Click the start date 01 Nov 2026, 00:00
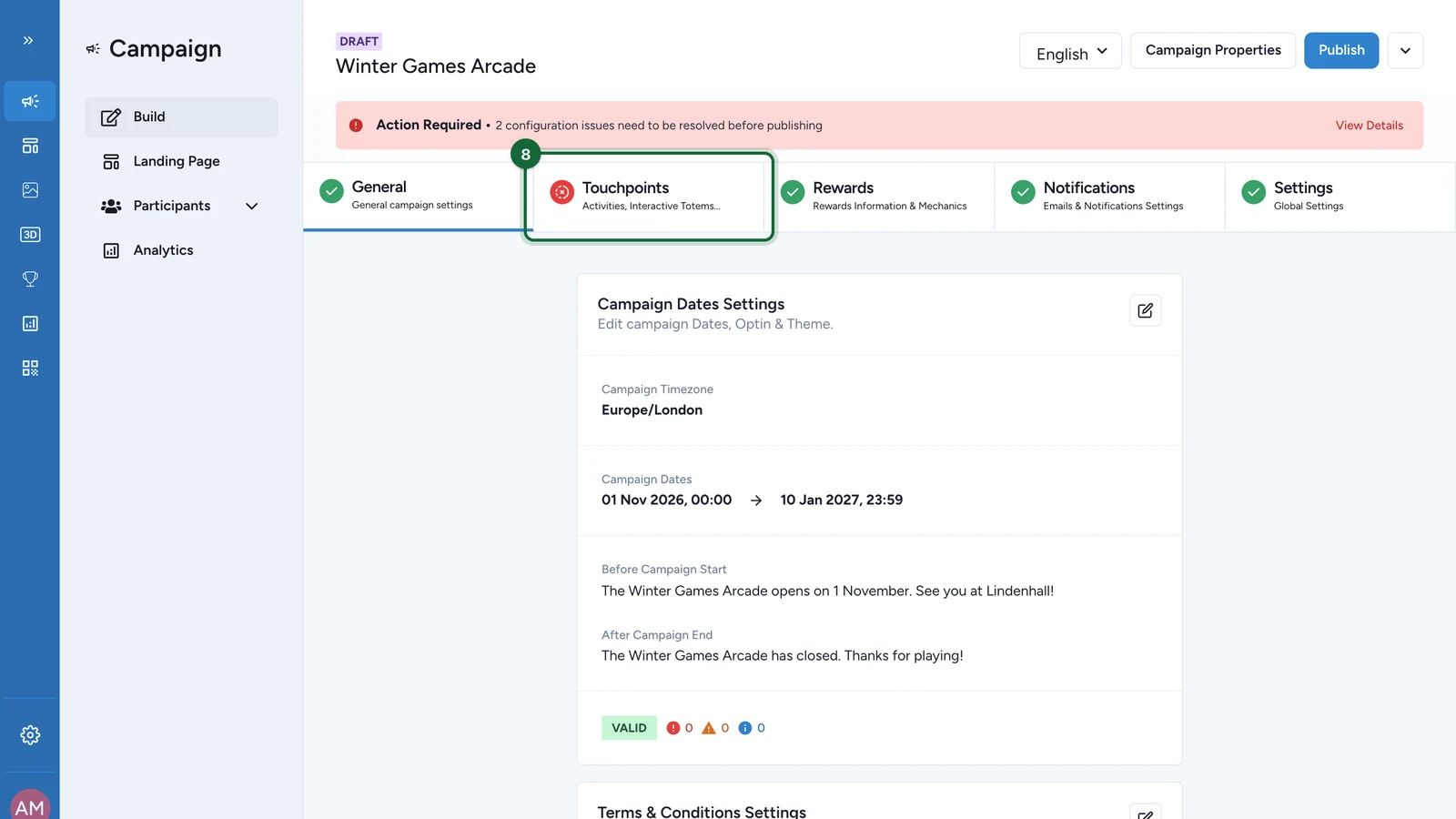 pyautogui.click(x=666, y=500)
